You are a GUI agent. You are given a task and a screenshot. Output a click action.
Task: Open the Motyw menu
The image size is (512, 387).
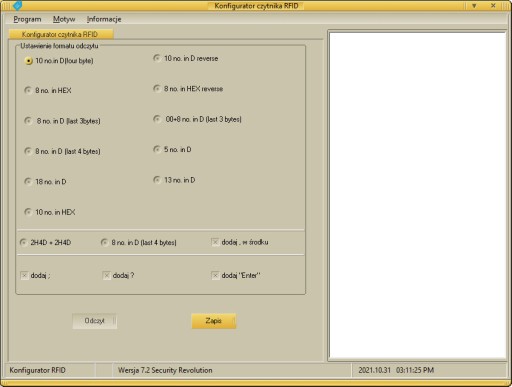[64, 19]
